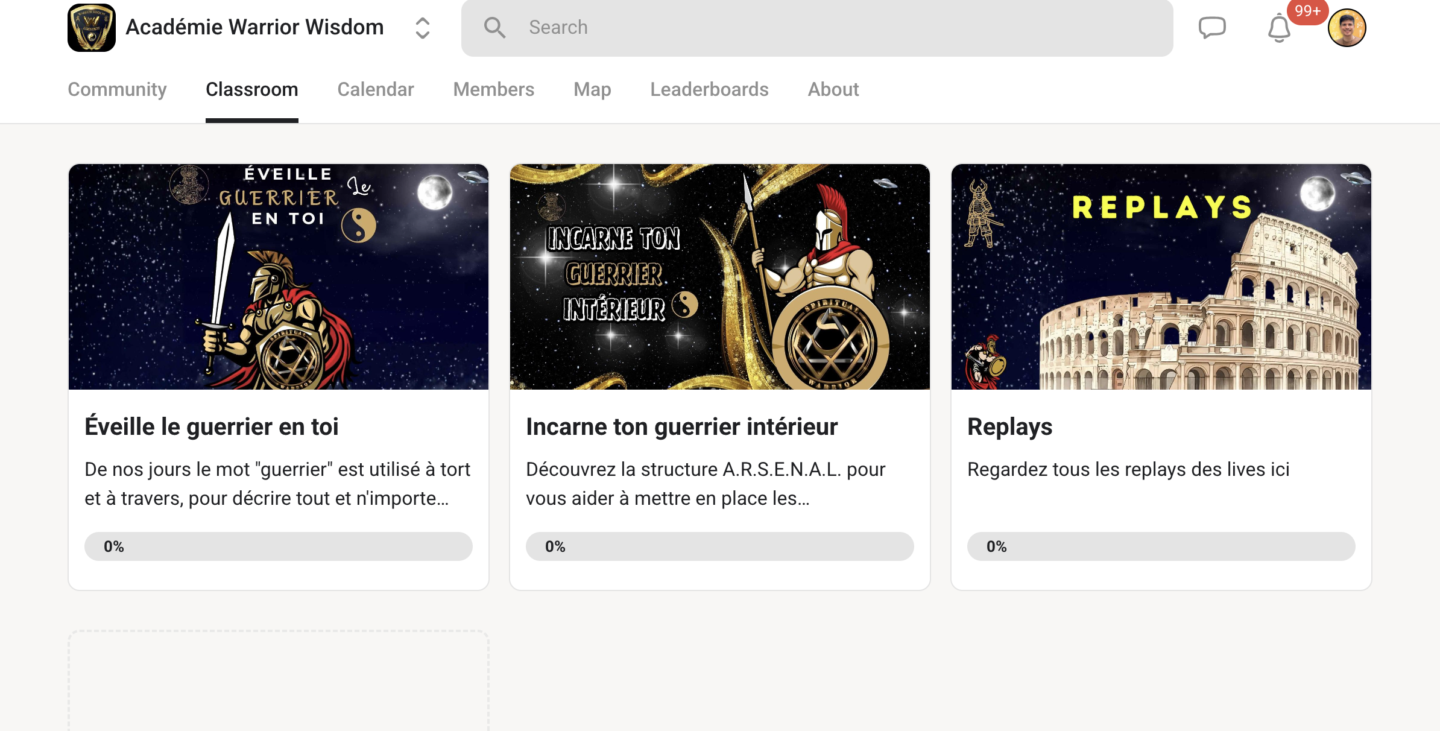1440x731 pixels.
Task: Open the Calendar tab
Action: pyautogui.click(x=375, y=89)
